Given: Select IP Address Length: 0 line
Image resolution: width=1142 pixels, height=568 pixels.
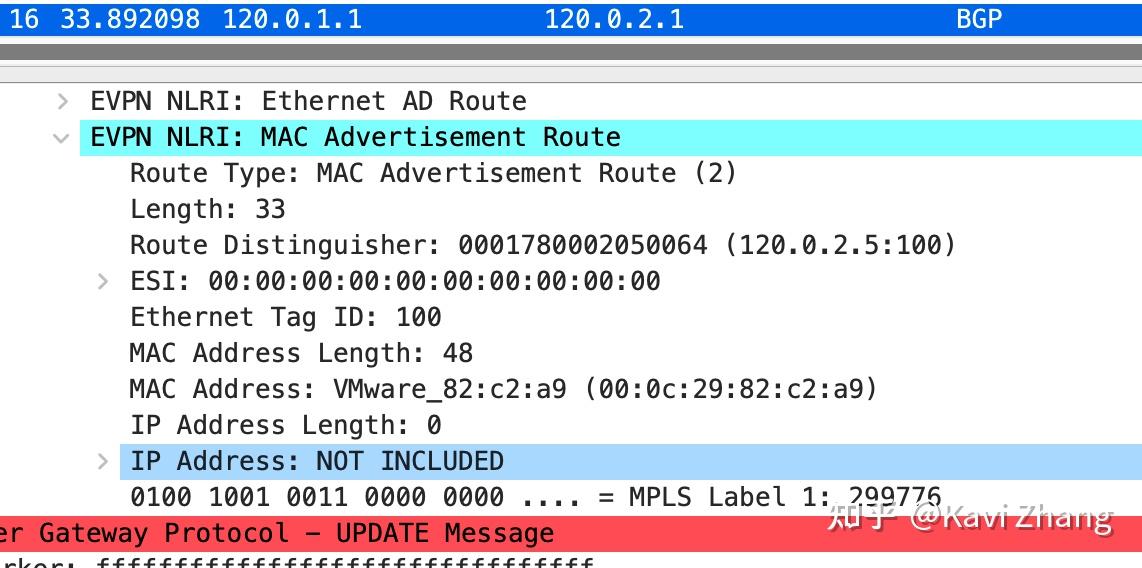Looking at the screenshot, I should coord(285,425).
